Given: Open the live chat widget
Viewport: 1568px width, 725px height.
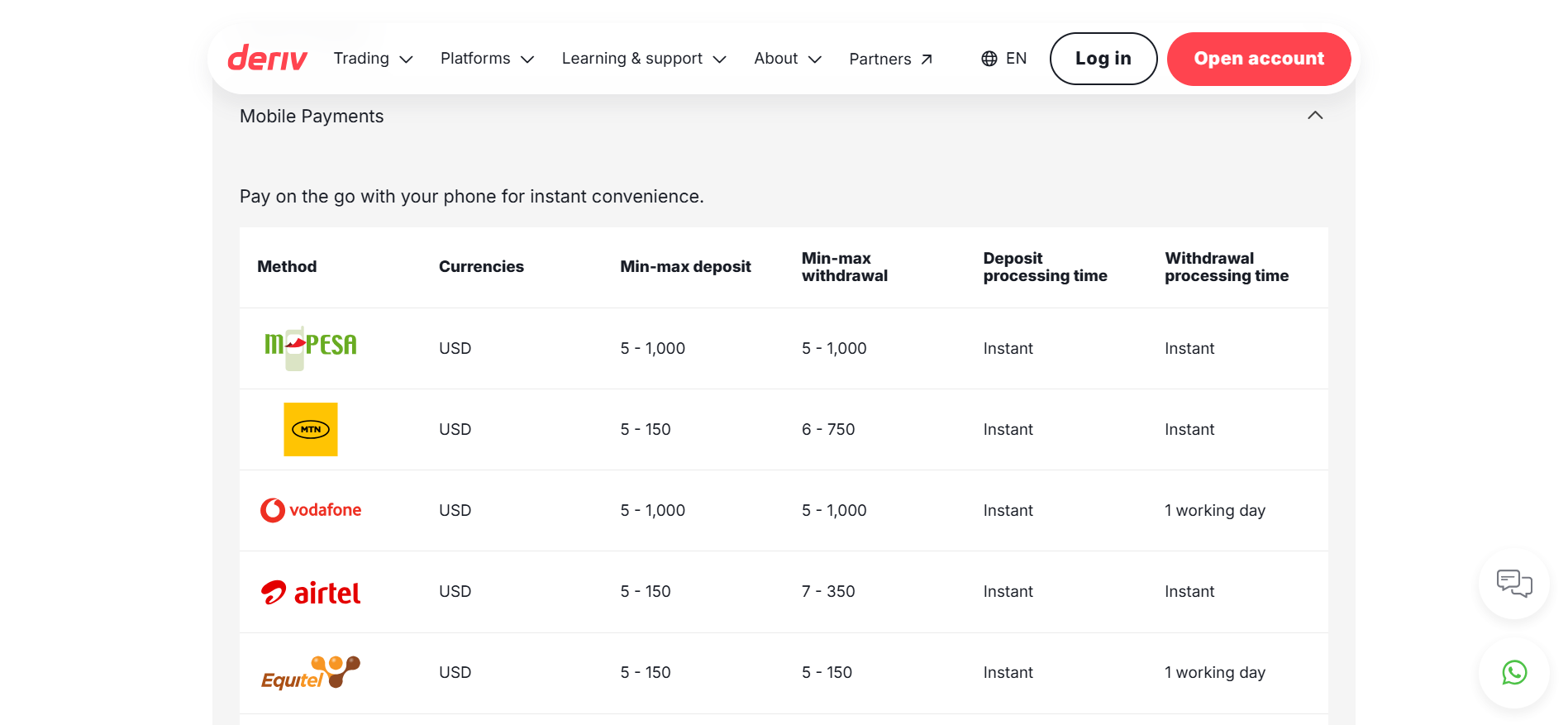Looking at the screenshot, I should 1513,584.
